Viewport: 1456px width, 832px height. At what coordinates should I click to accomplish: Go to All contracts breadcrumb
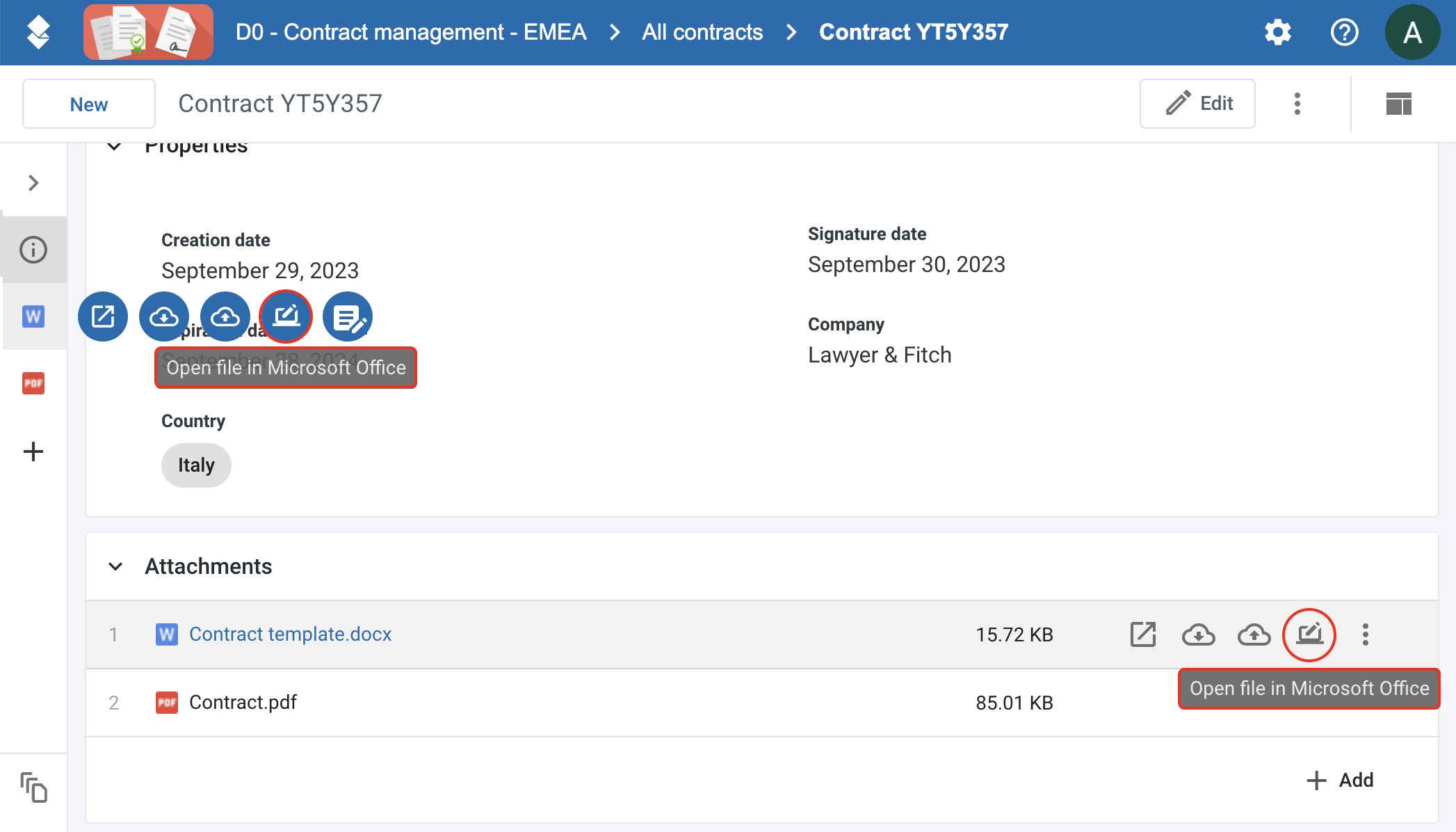(702, 32)
